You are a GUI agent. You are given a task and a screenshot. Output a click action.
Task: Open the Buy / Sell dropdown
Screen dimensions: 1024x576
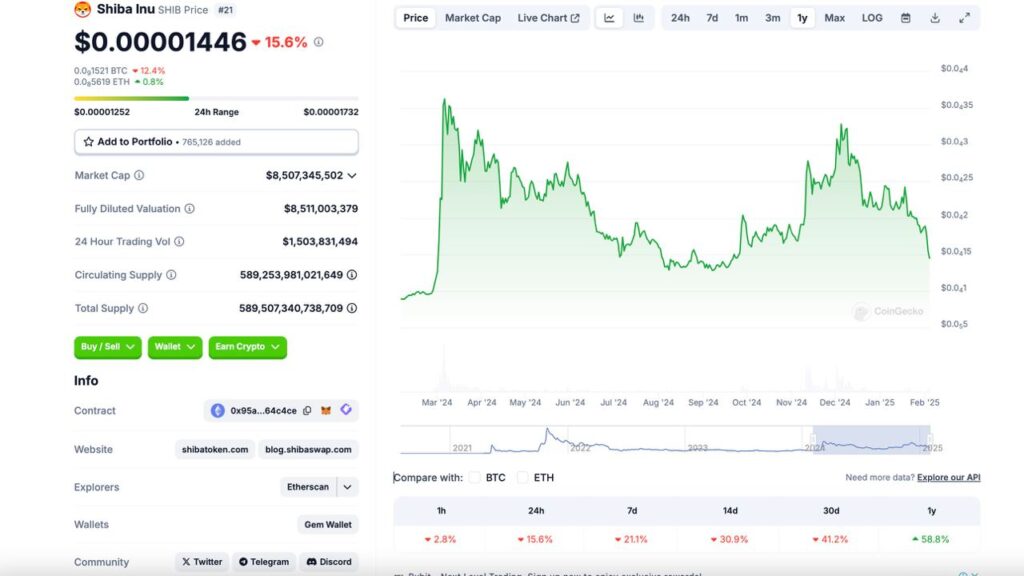108,347
